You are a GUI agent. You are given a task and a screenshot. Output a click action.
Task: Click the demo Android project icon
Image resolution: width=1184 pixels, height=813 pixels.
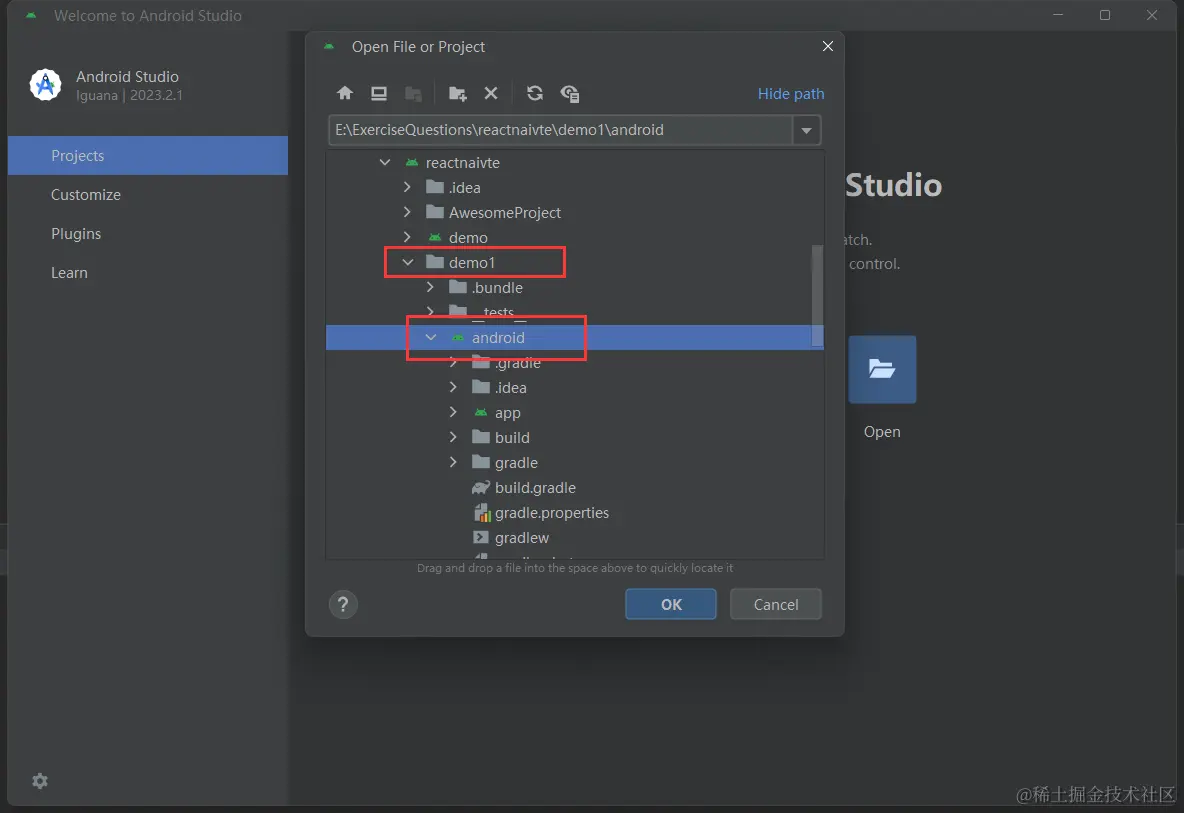434,237
